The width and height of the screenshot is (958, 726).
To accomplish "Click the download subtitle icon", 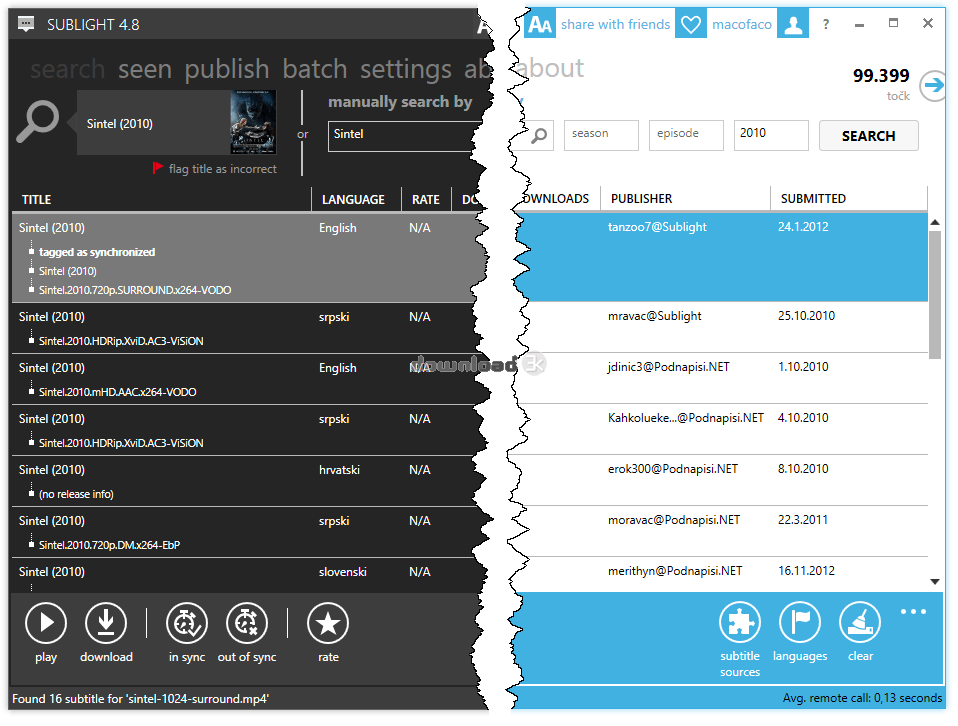I will [x=106, y=623].
